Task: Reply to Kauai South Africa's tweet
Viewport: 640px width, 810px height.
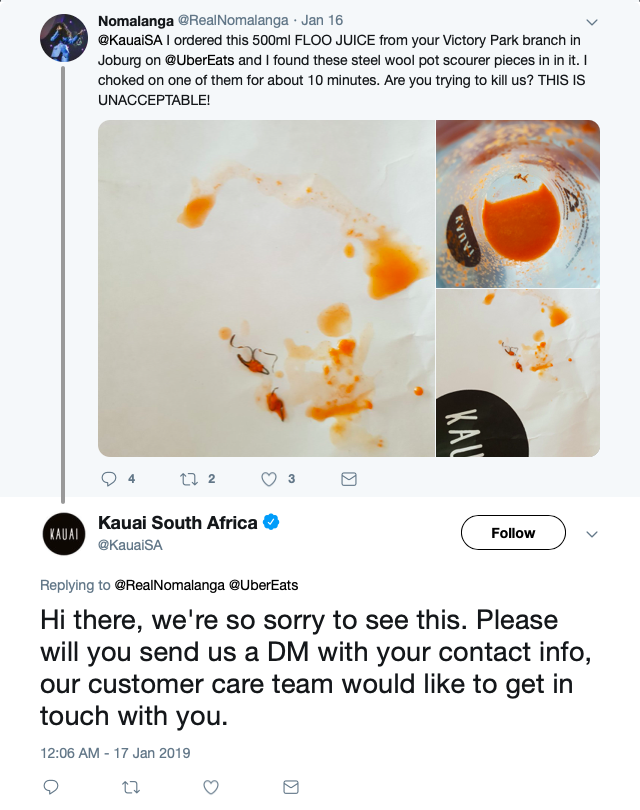Action: tap(51, 787)
